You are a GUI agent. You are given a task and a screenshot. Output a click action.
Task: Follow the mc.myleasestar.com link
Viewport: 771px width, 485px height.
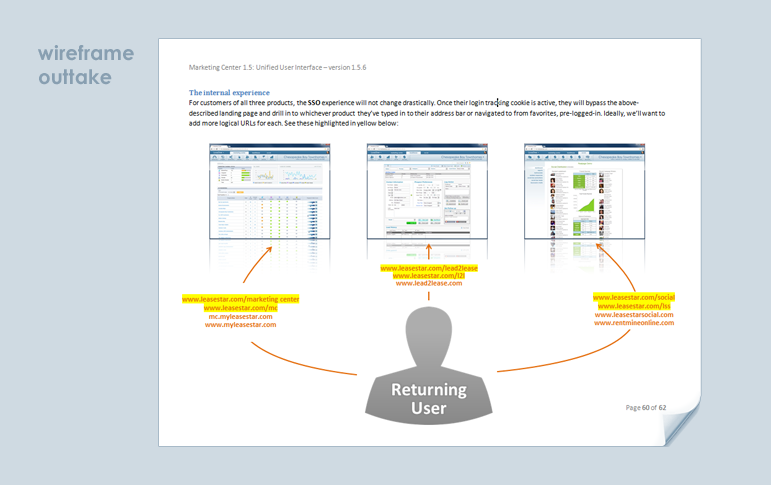(x=240, y=317)
